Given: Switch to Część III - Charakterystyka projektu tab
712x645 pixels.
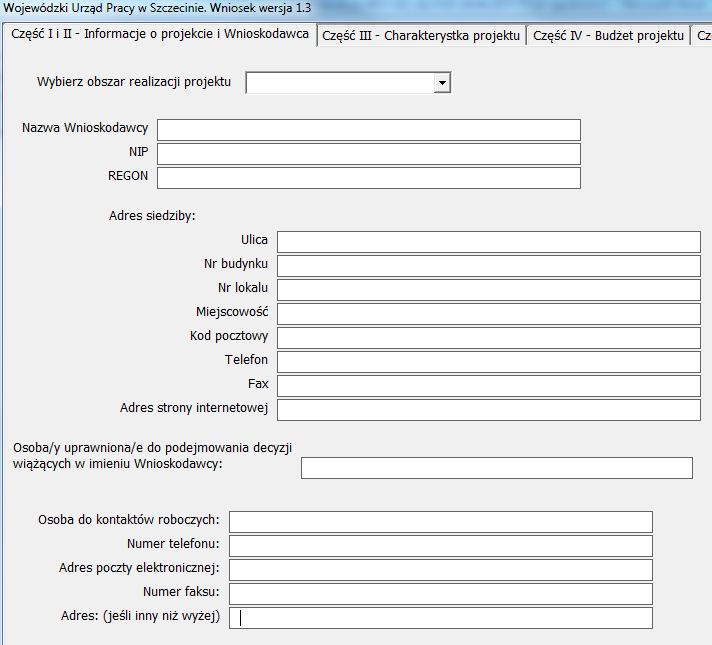Looking at the screenshot, I should (x=421, y=35).
